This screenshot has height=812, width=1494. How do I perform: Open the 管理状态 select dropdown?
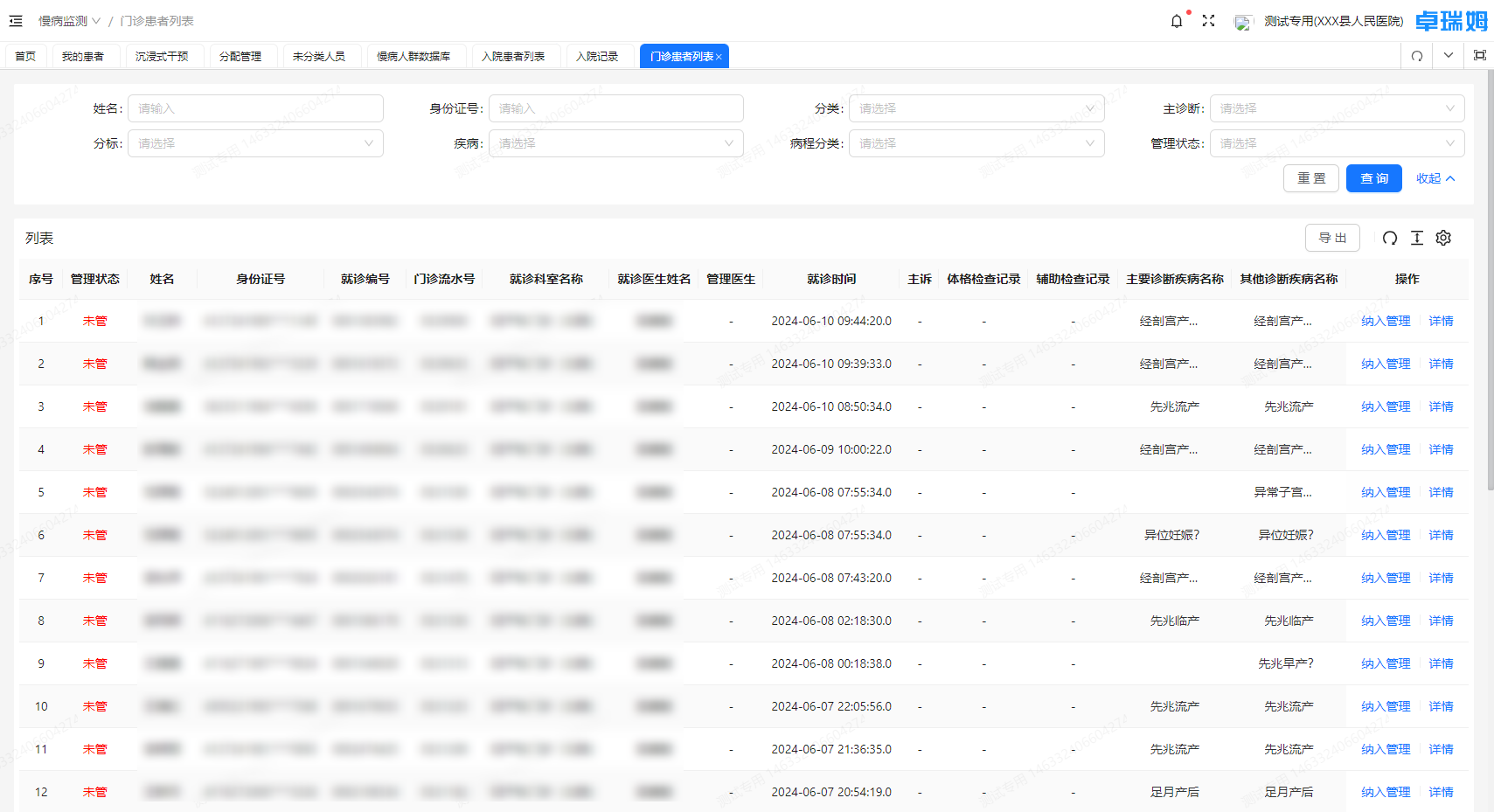click(x=1338, y=143)
